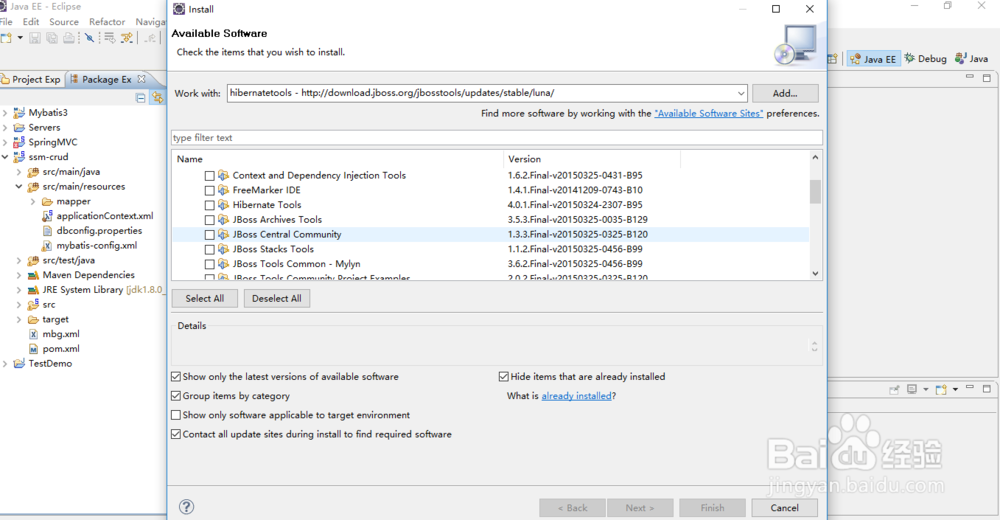
Task: Collapse the src/main/resources folder
Action: coord(19,187)
